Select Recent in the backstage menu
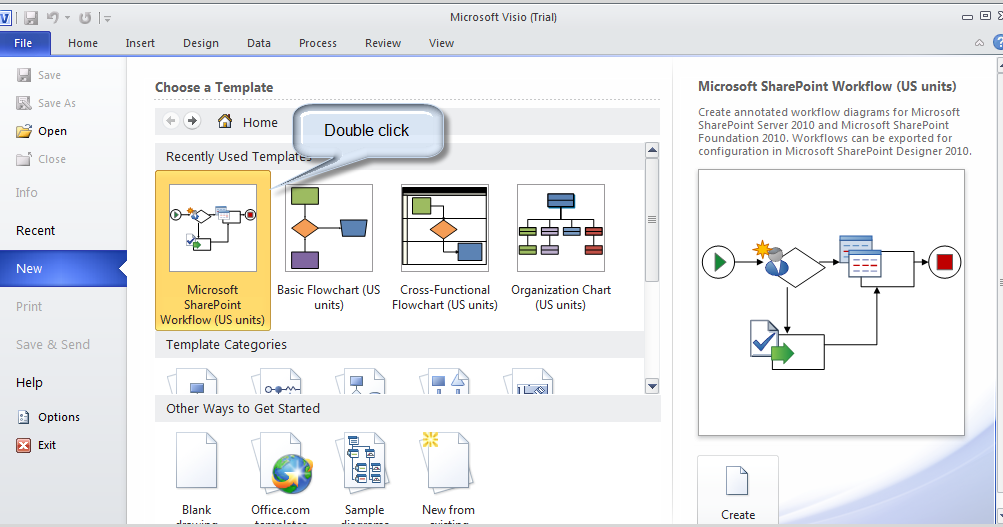 coord(36,230)
